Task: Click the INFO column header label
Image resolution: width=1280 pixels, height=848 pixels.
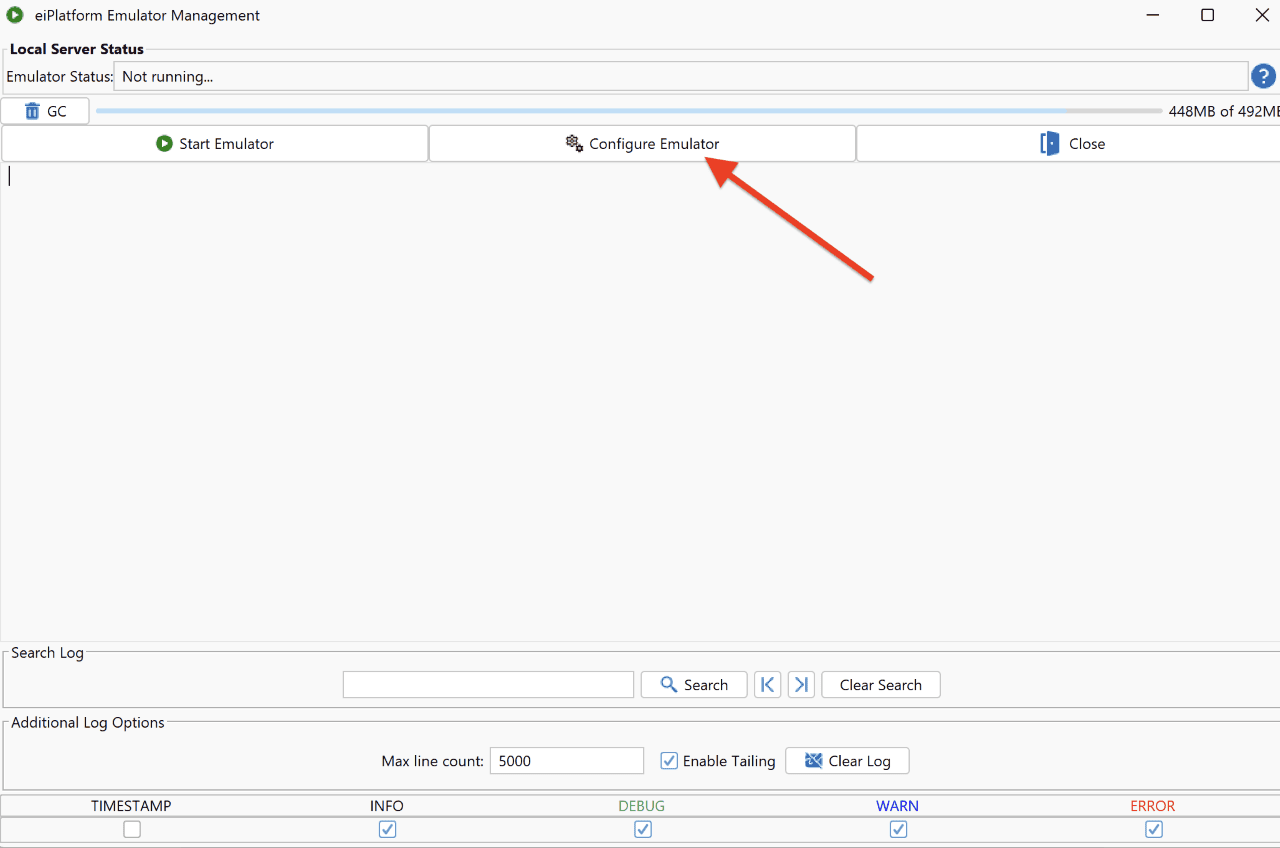Action: 387,806
